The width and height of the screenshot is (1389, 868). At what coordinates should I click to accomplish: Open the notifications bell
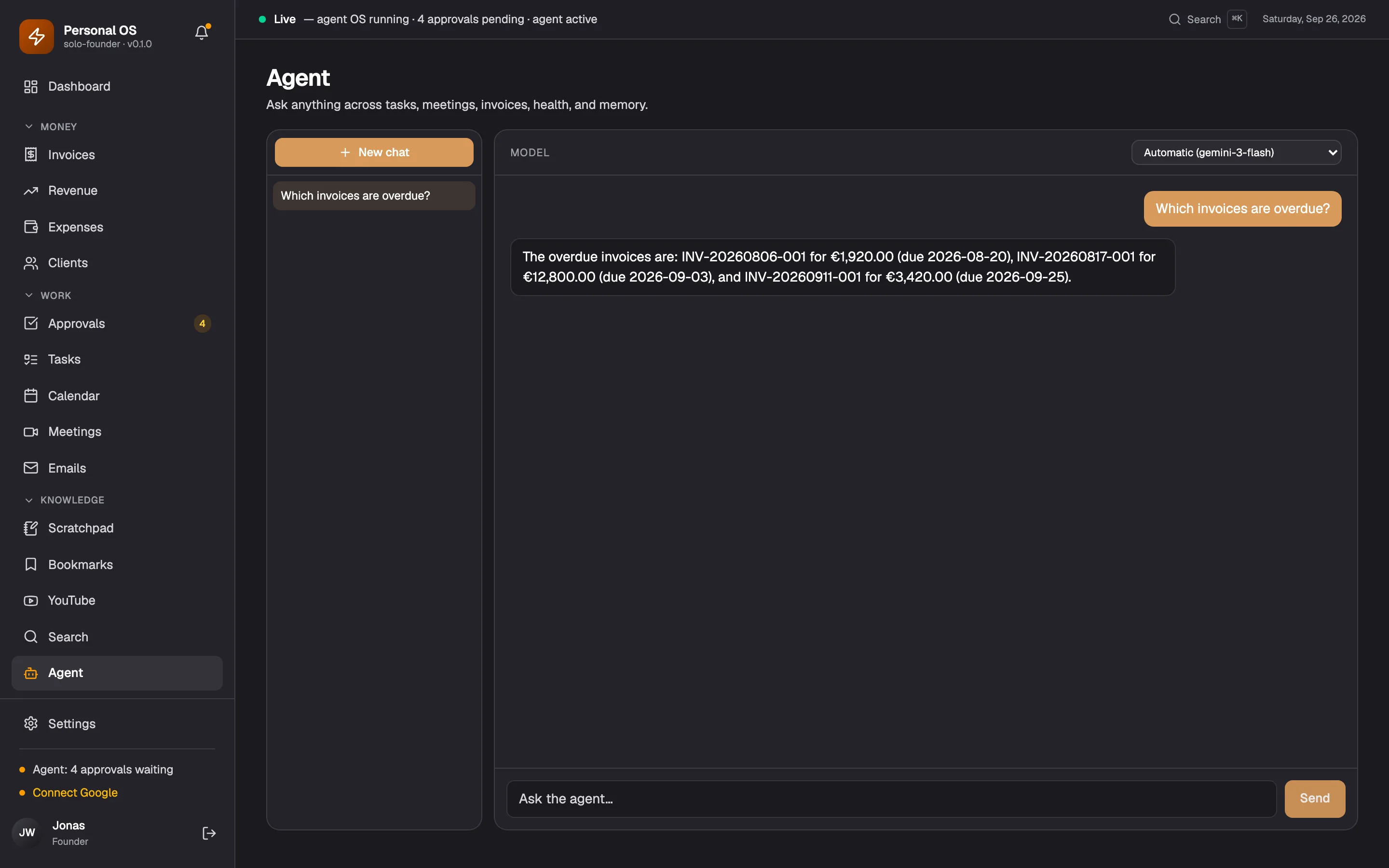click(x=202, y=33)
